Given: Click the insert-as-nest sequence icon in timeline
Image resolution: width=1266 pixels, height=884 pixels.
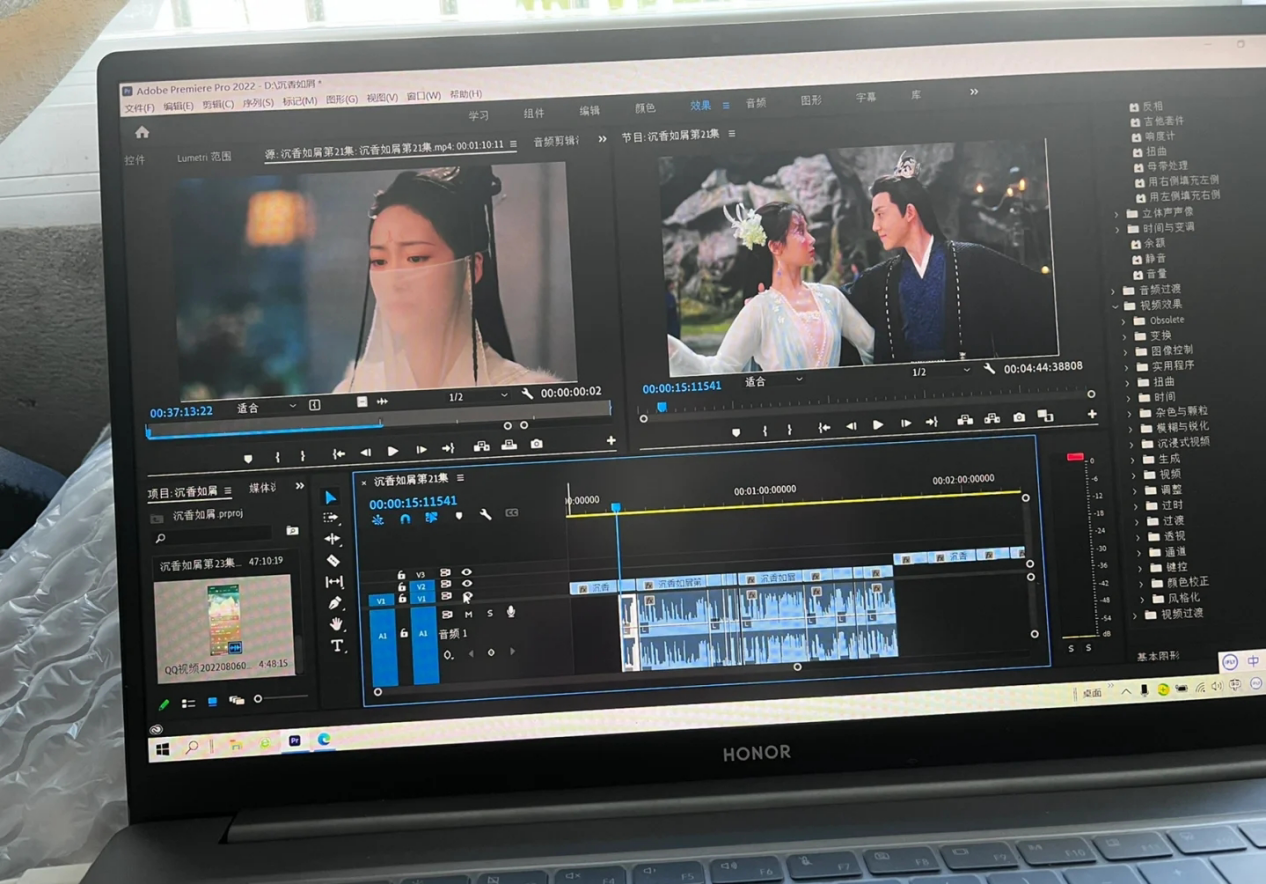Looking at the screenshot, I should pos(378,520).
